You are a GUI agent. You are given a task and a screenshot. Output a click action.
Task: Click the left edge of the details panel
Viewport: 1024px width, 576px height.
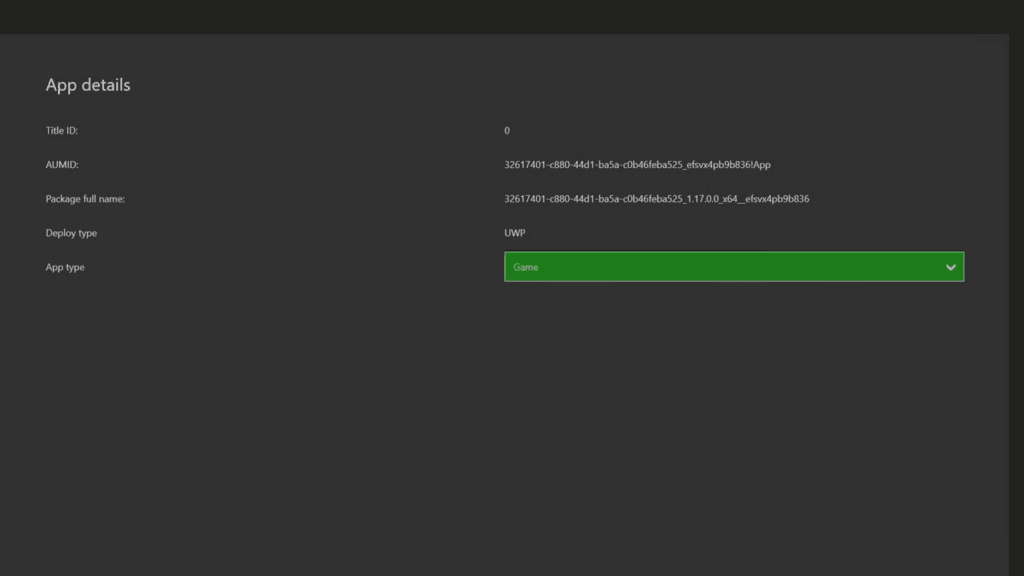(12, 300)
